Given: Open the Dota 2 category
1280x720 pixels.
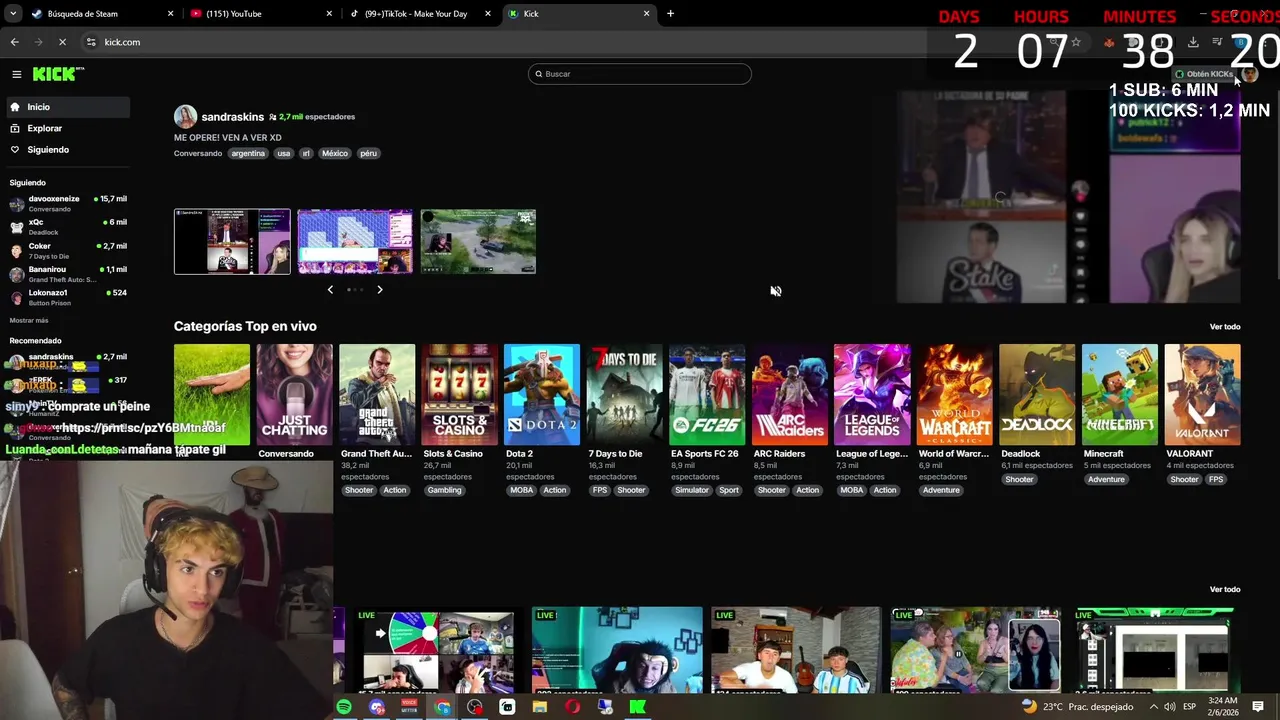Looking at the screenshot, I should click(542, 395).
